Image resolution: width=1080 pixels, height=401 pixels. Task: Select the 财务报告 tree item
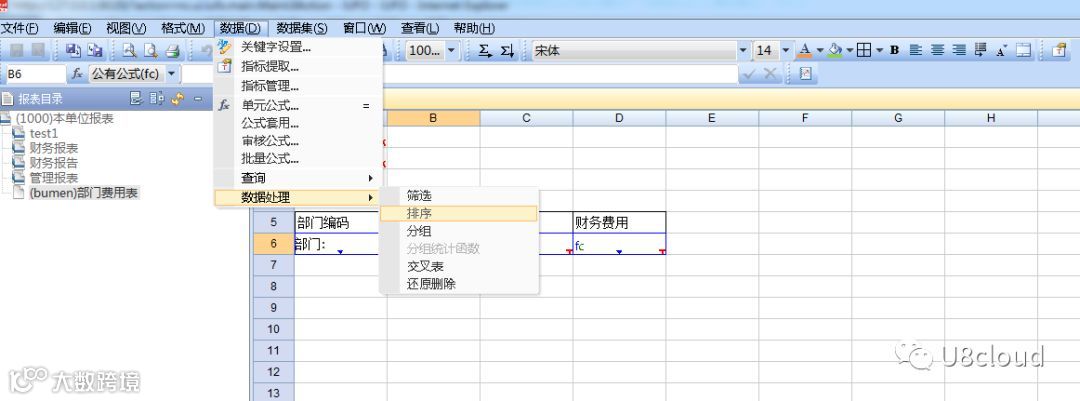[54, 163]
